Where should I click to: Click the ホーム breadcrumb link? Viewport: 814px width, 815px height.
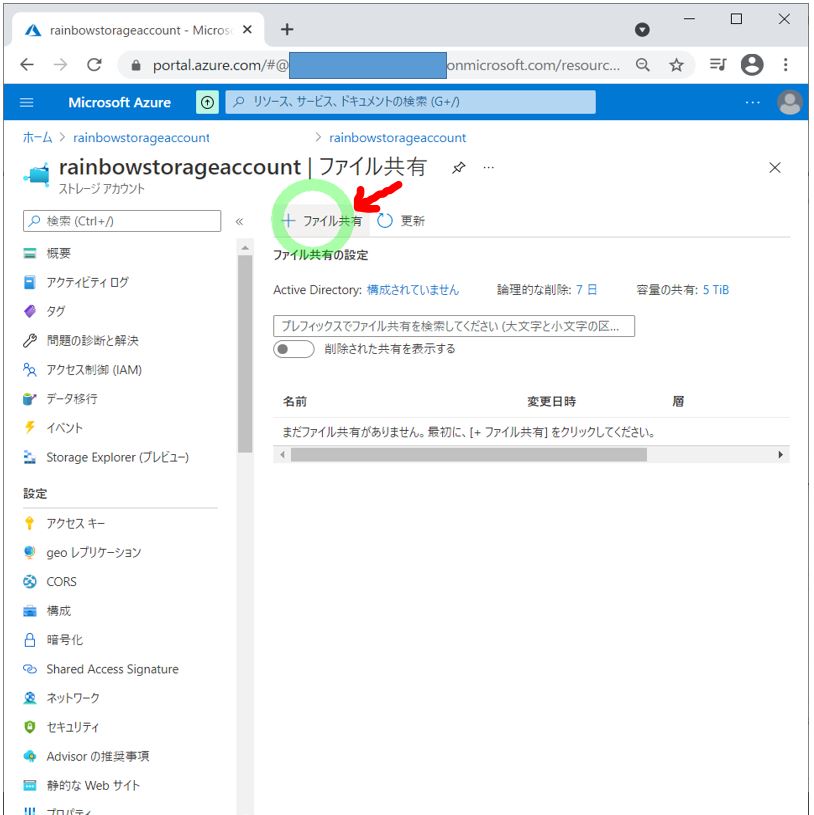click(37, 137)
